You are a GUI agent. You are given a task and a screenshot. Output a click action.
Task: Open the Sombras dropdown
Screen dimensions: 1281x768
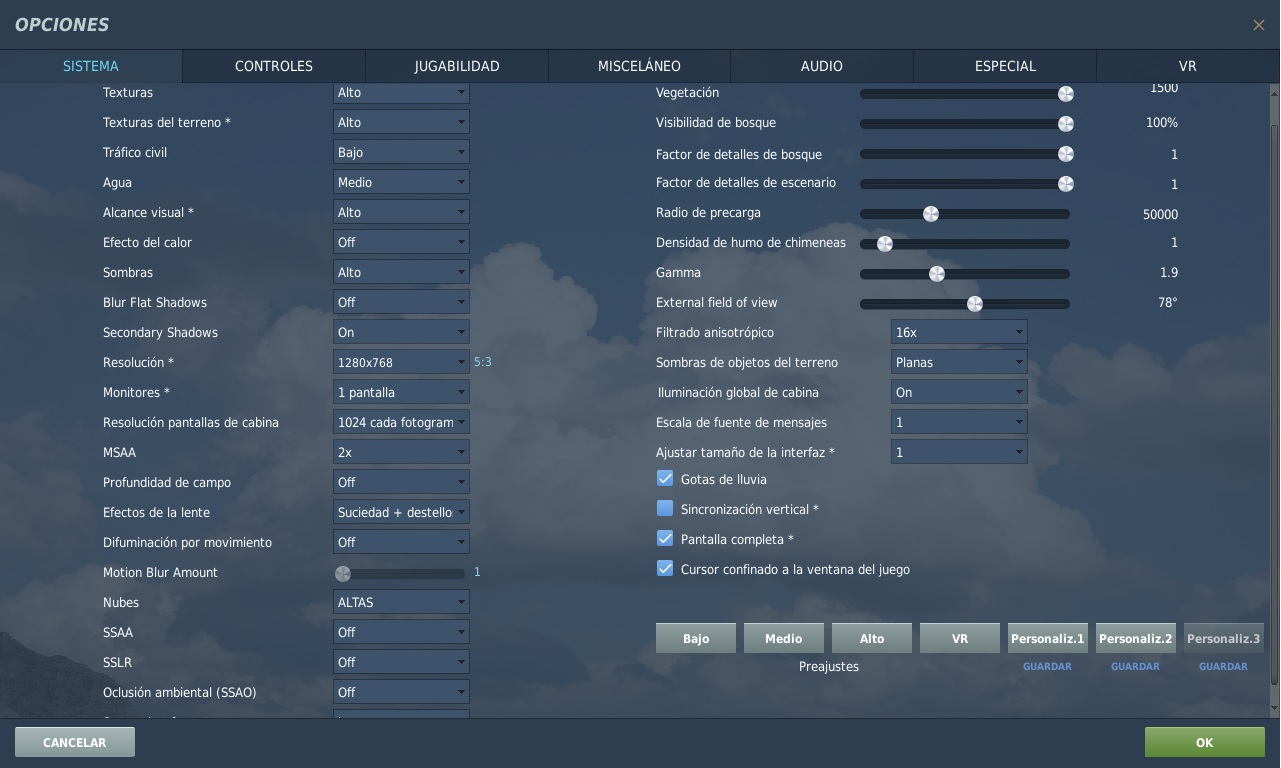[401, 272]
